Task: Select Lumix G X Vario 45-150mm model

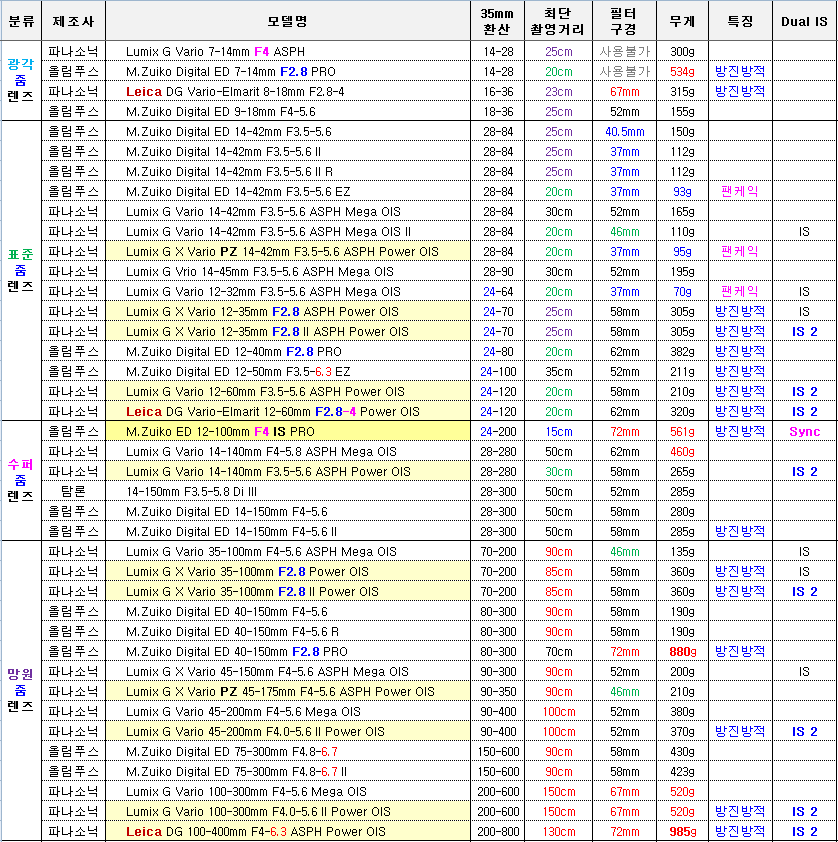Action: pyautogui.click(x=267, y=672)
